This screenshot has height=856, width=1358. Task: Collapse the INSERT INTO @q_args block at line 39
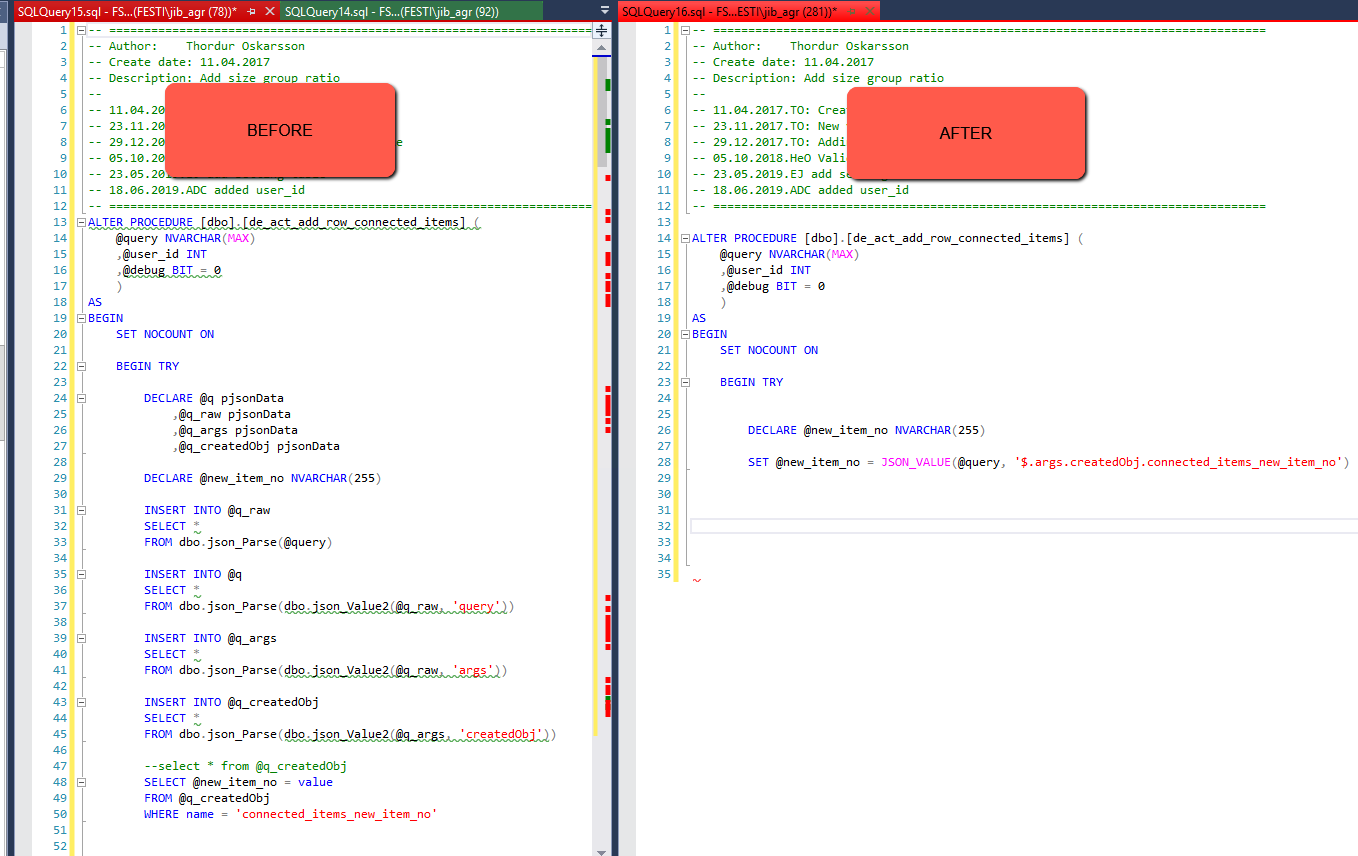[x=81, y=638]
